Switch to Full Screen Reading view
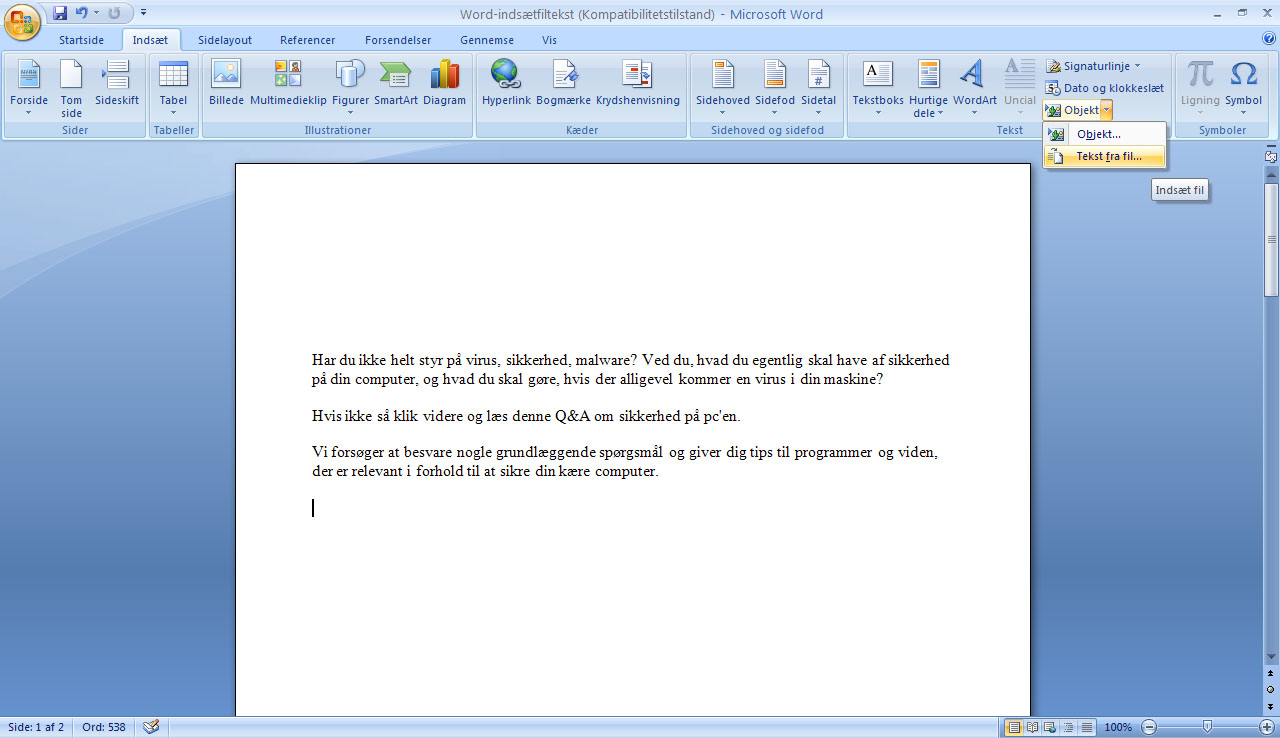The height and width of the screenshot is (738, 1280). (x=1032, y=727)
